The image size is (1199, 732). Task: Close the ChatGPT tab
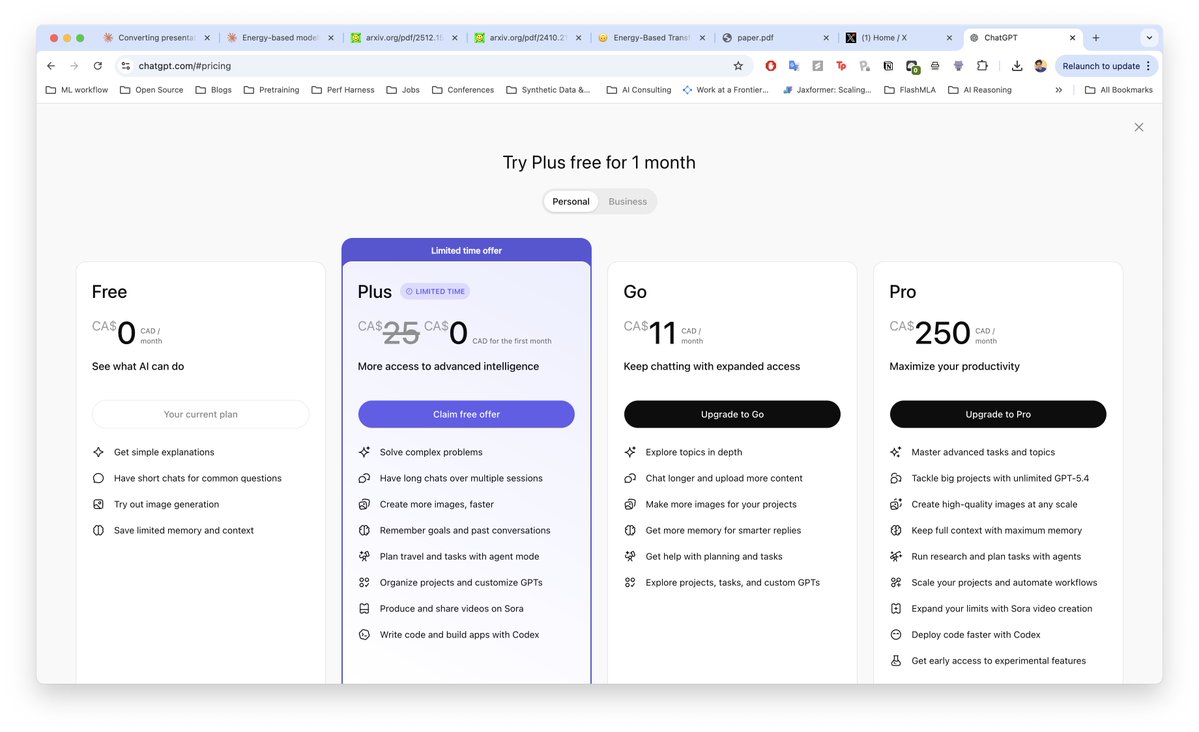pos(1072,37)
